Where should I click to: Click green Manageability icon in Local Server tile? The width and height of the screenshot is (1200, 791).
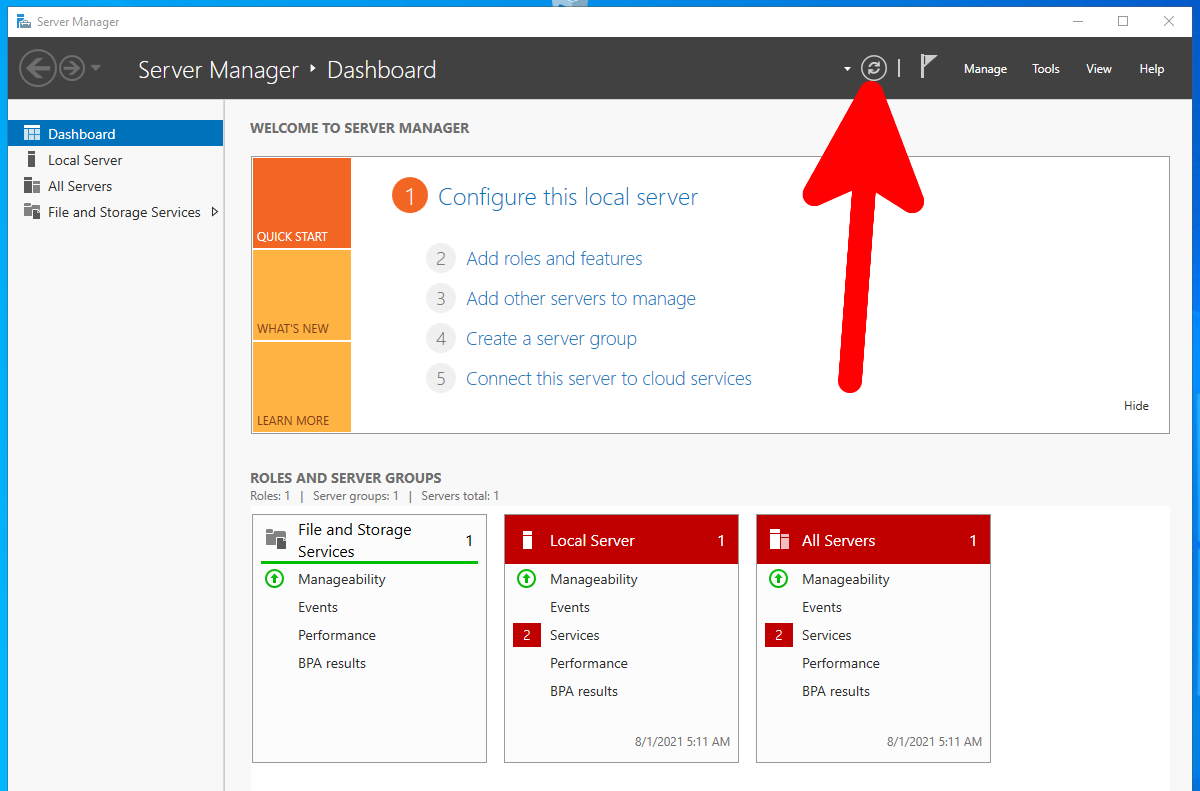(x=526, y=579)
